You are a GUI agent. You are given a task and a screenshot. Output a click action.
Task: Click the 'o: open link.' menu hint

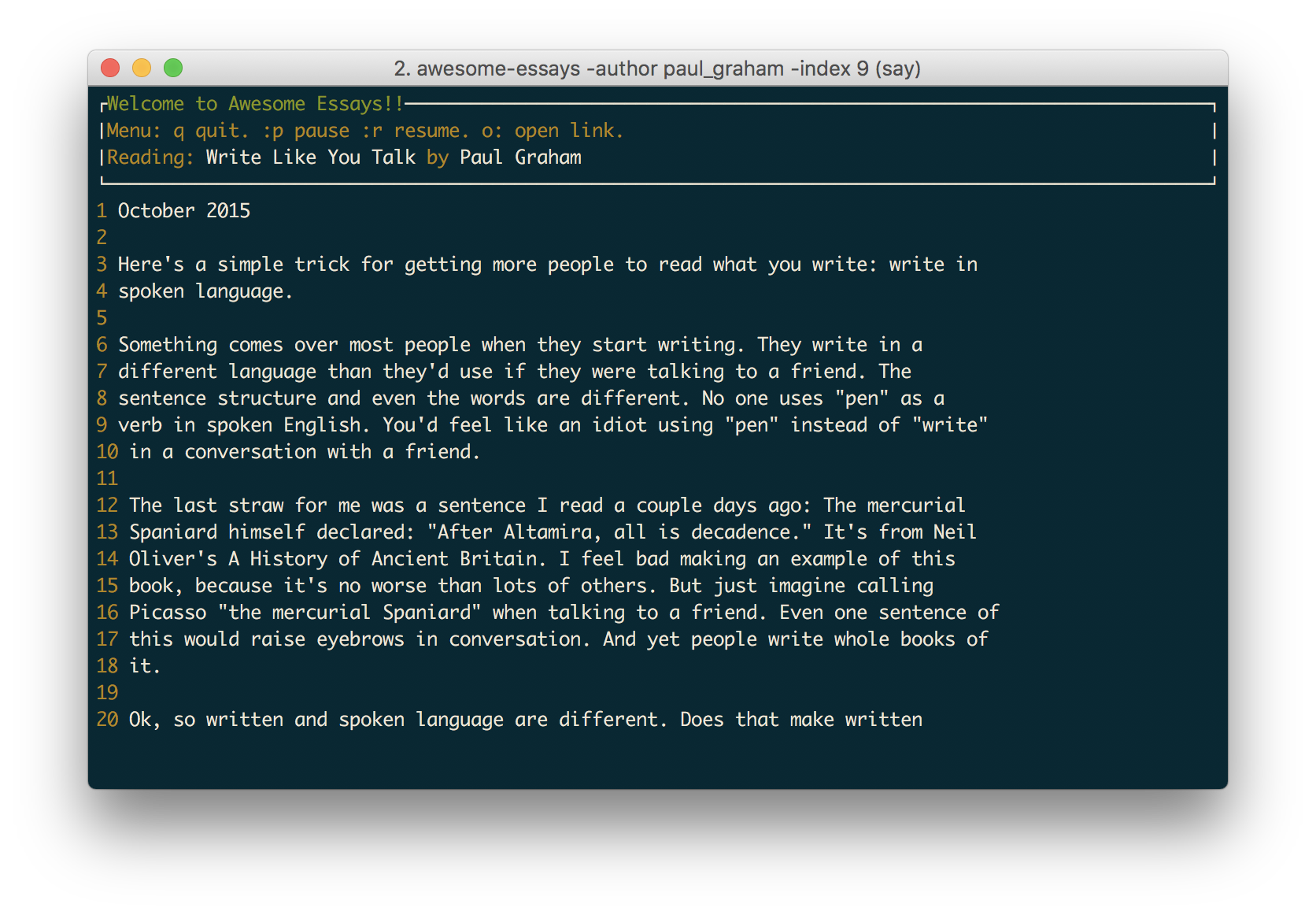point(553,131)
